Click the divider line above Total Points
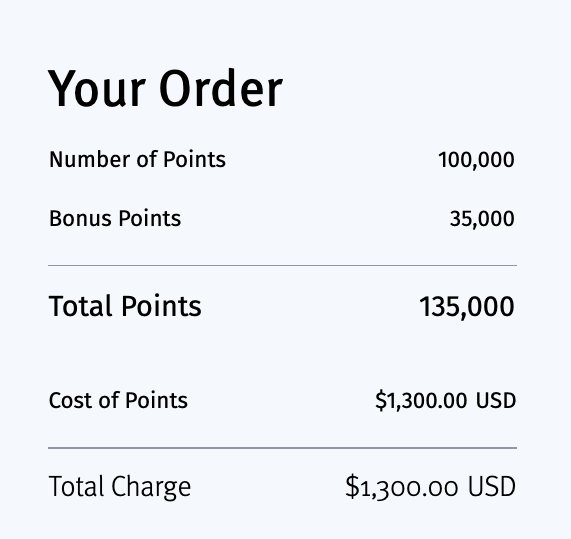 (282, 265)
